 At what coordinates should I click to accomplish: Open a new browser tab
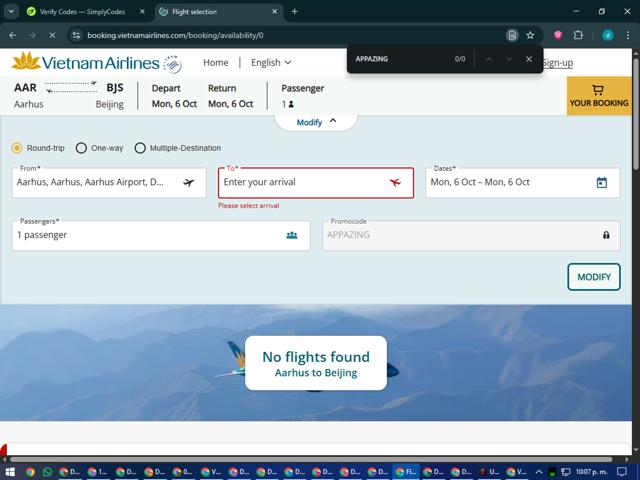[294, 11]
